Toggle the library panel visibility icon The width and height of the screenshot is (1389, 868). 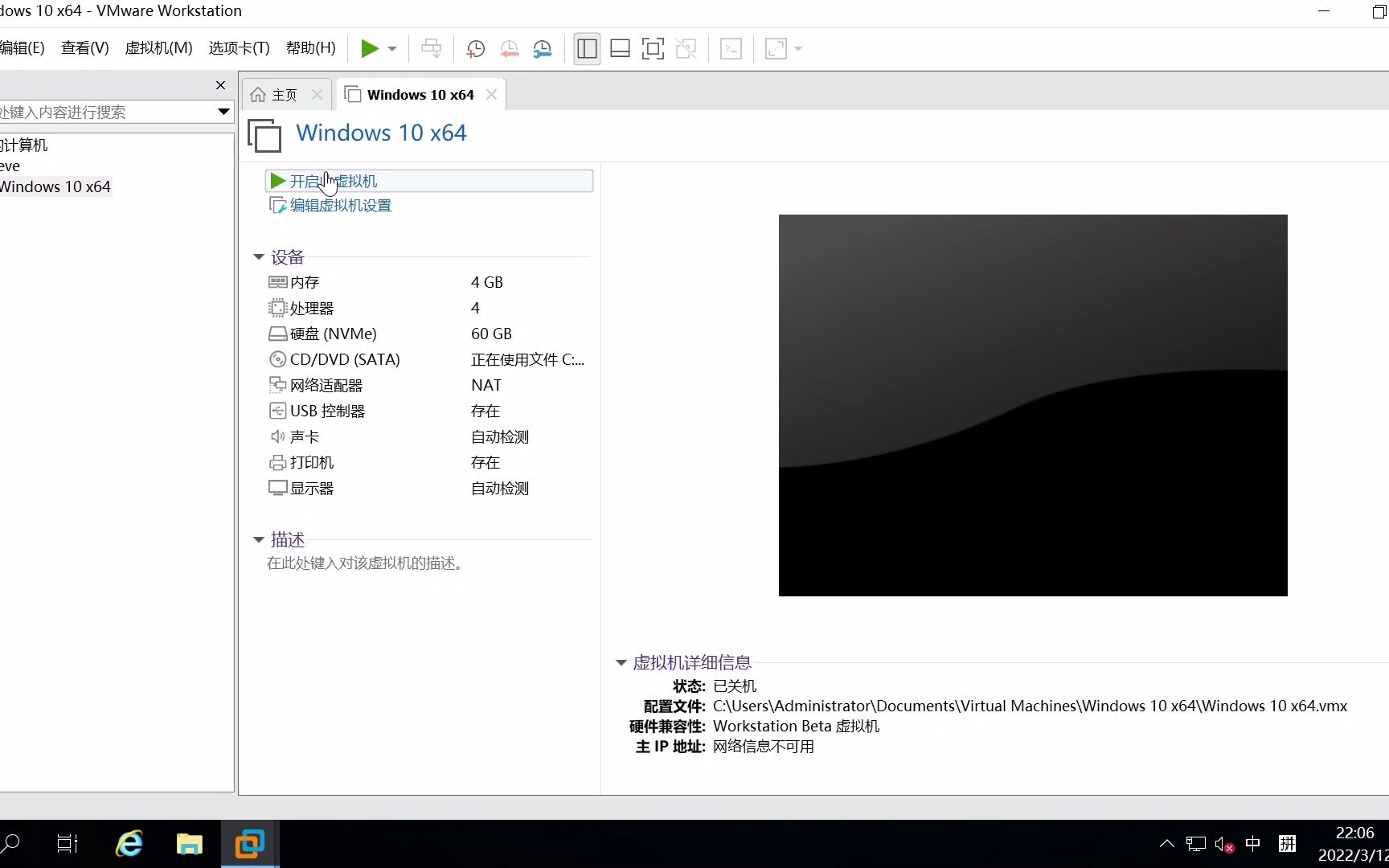click(586, 48)
